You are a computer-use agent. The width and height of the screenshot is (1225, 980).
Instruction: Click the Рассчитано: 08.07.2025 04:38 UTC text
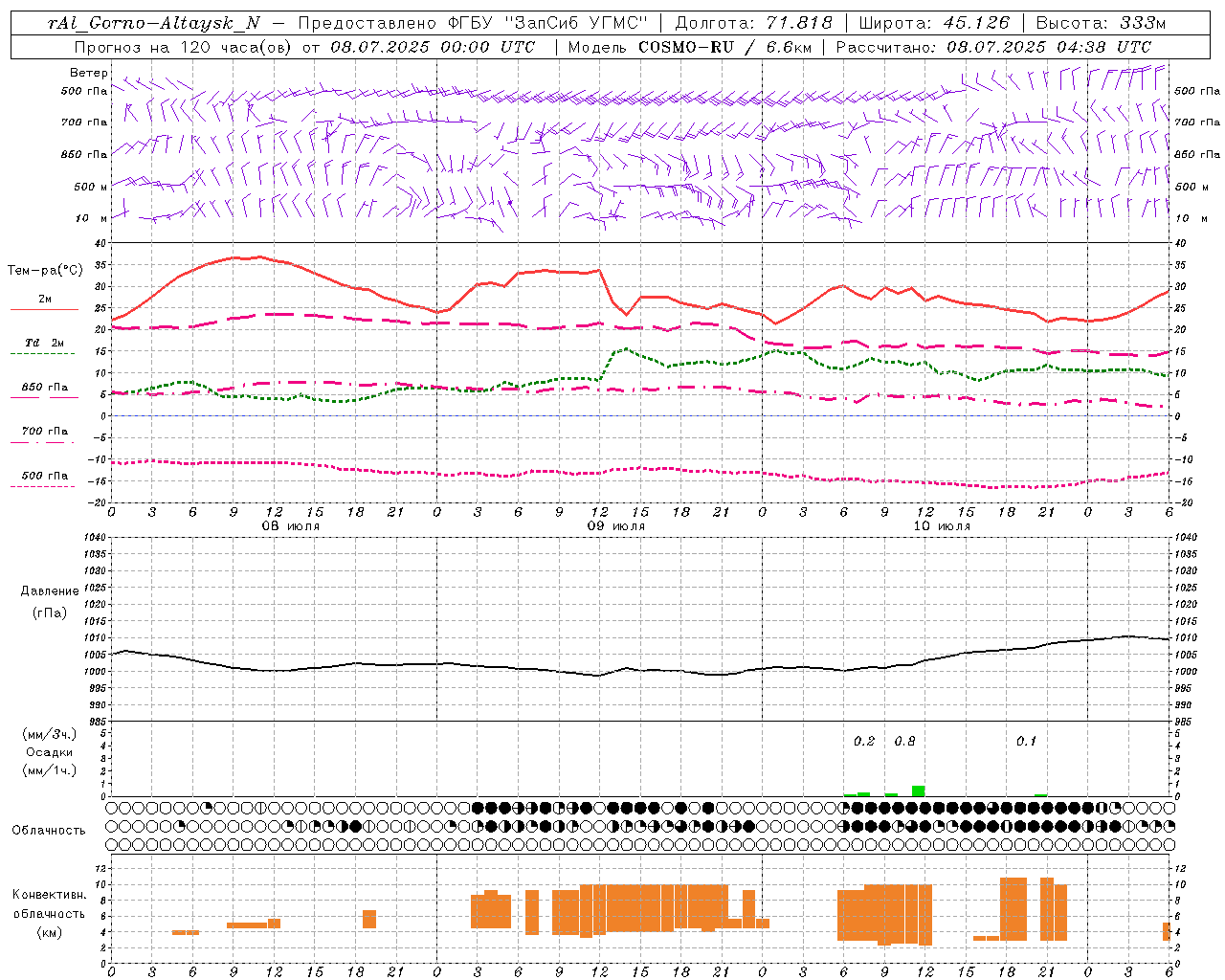click(993, 47)
